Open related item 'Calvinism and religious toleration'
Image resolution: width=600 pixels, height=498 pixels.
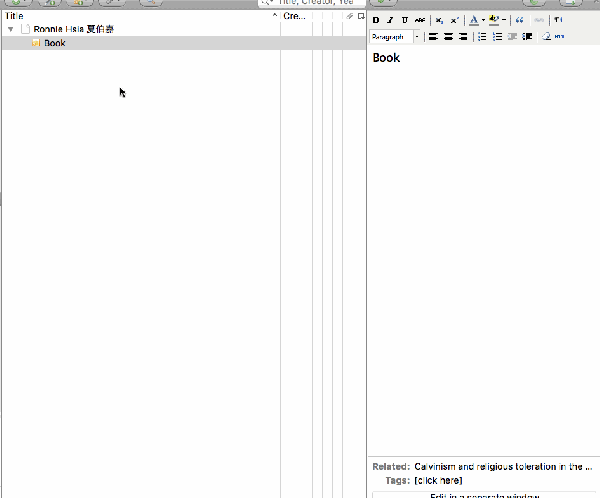pyautogui.click(x=503, y=467)
